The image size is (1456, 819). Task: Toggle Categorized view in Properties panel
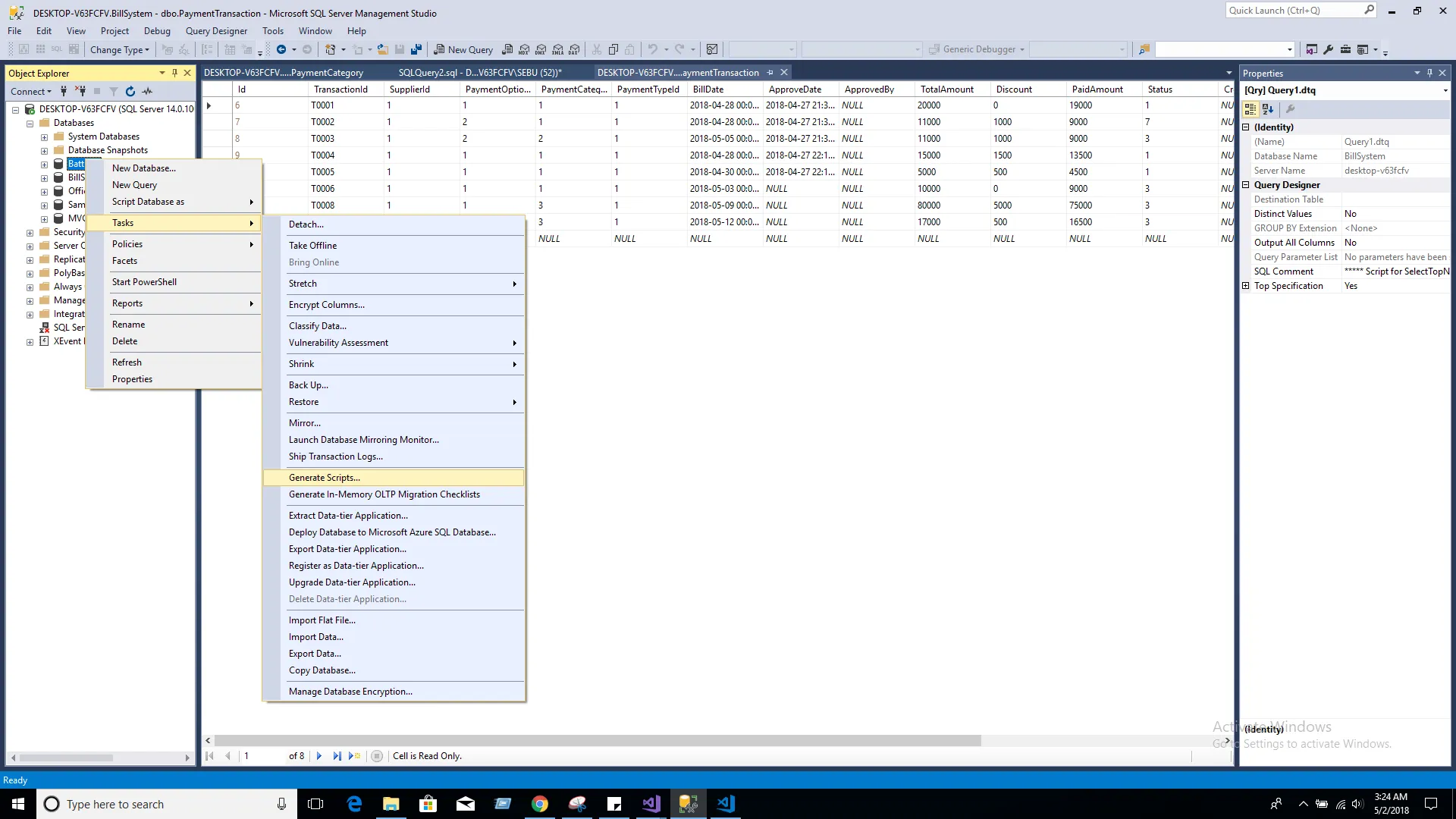click(x=1250, y=109)
